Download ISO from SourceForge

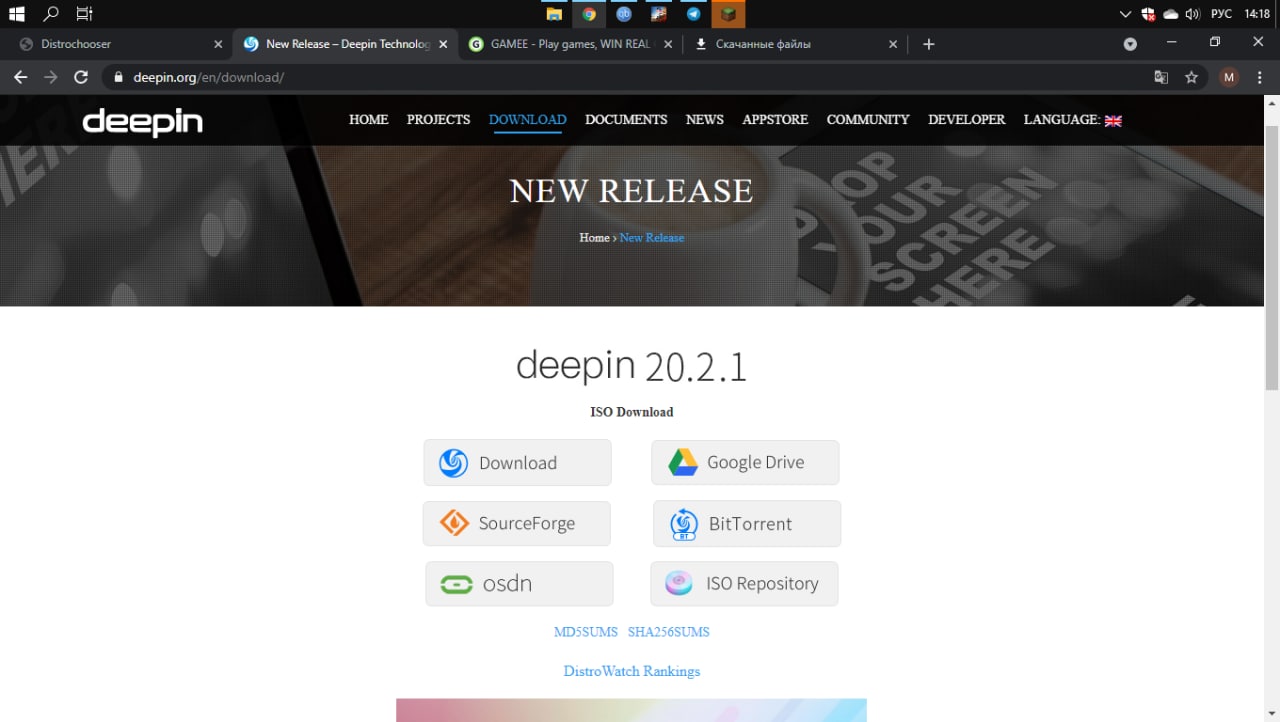516,523
